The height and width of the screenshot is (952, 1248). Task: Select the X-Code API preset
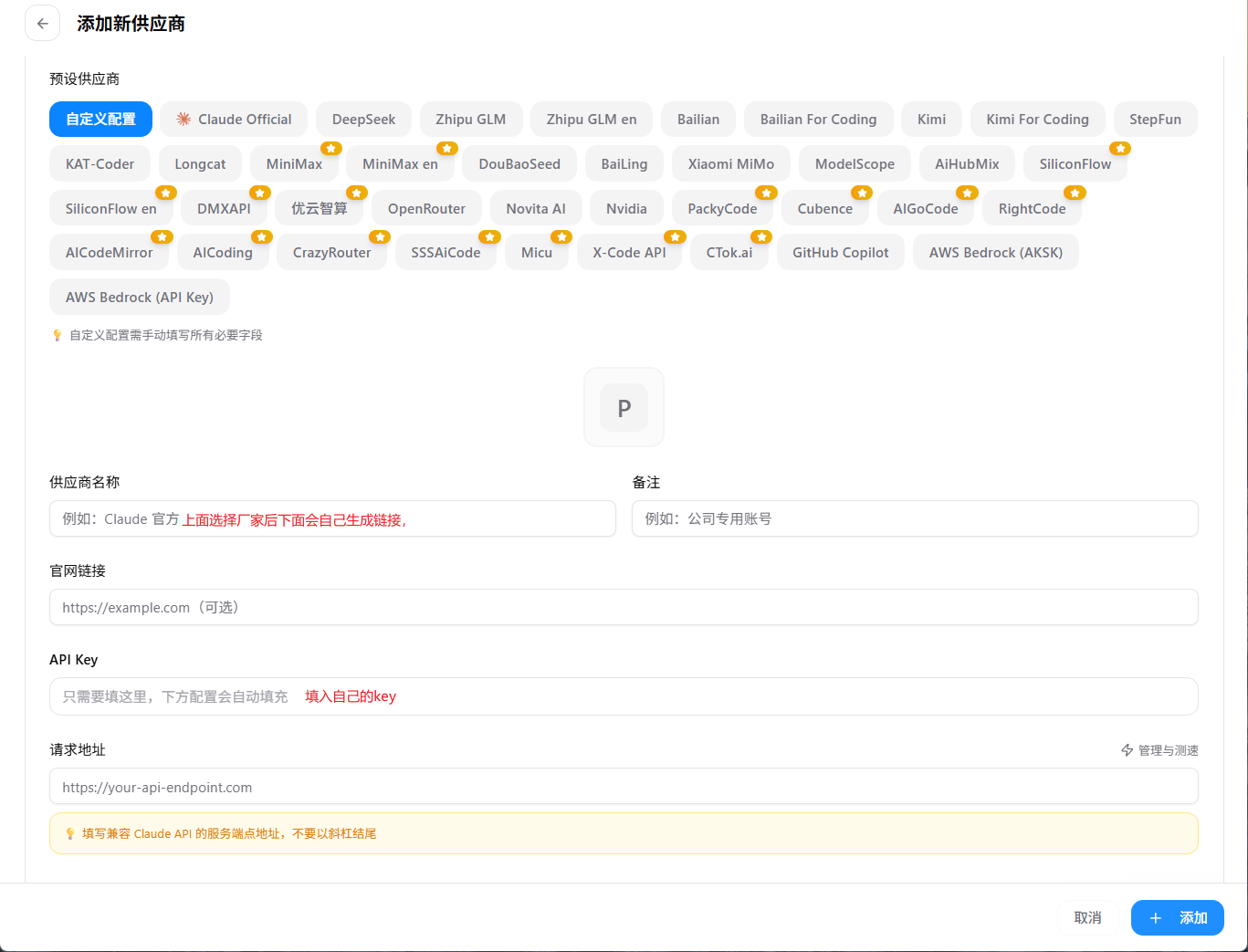[629, 253]
